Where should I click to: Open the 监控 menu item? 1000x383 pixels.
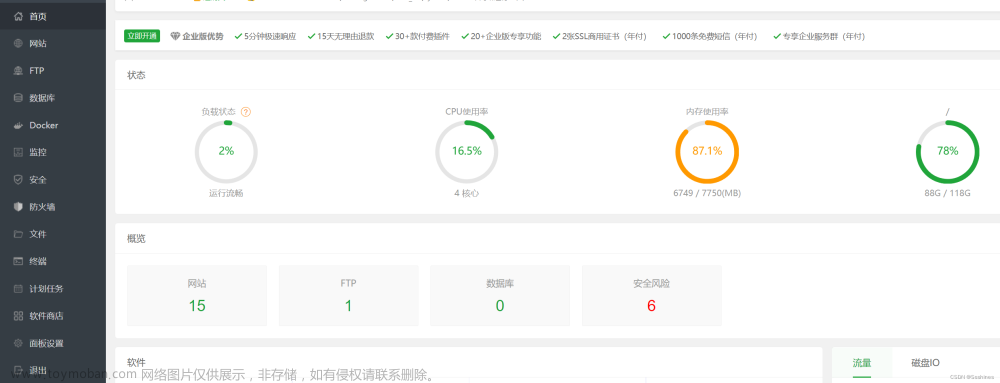coord(53,152)
